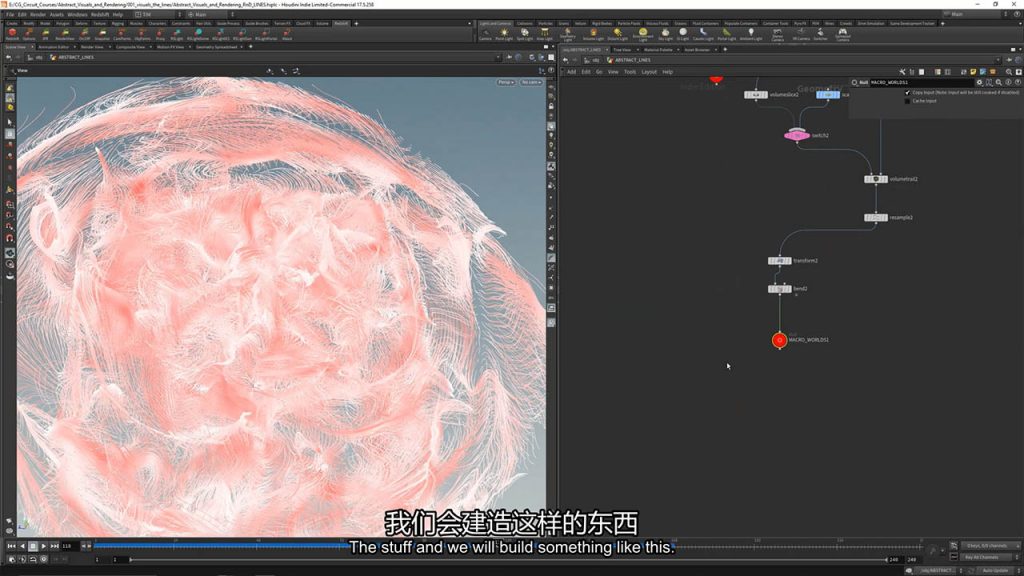Open the Redshift menu
1024x576 pixels.
click(x=100, y=14)
